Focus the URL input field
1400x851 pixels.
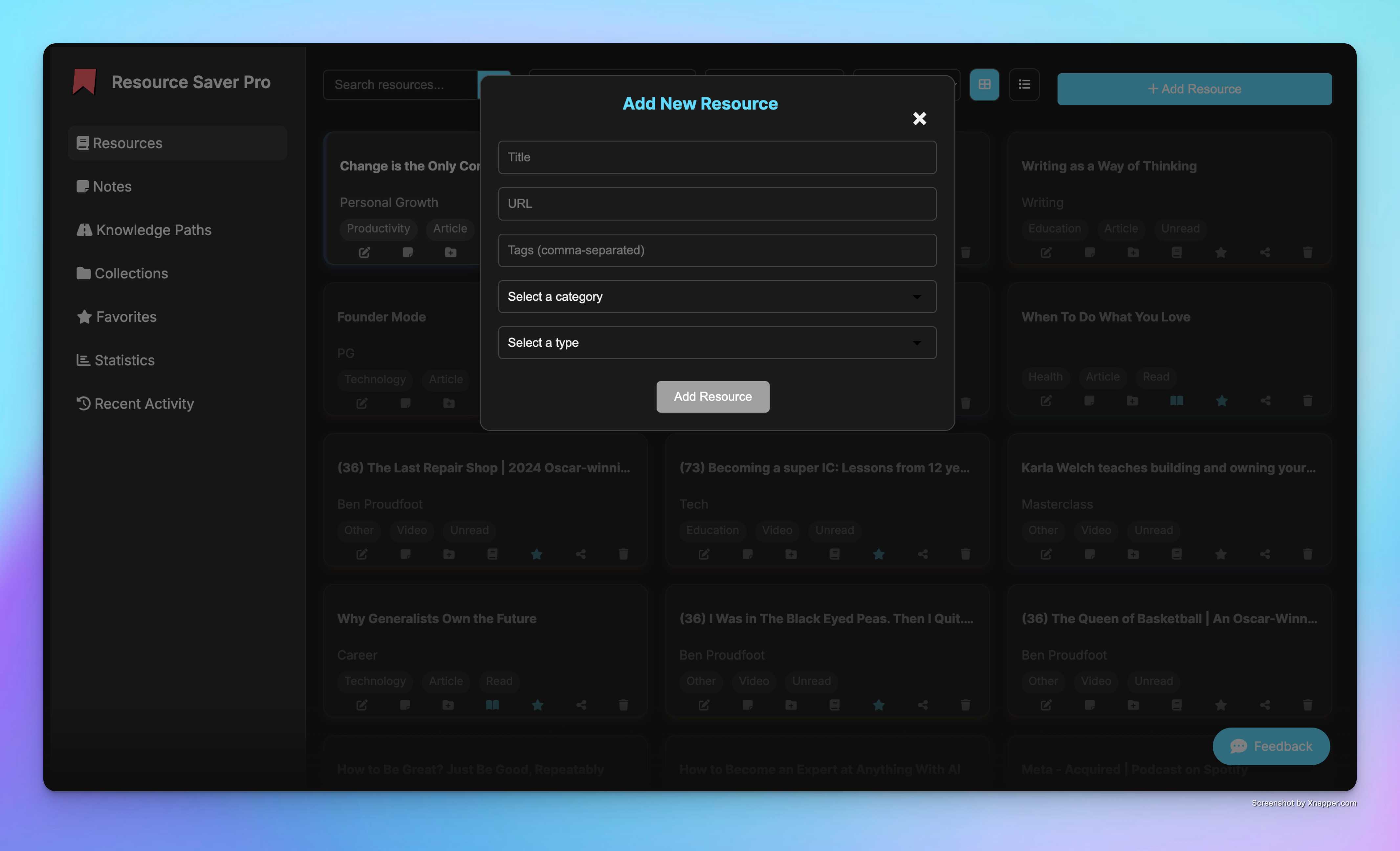tap(717, 204)
